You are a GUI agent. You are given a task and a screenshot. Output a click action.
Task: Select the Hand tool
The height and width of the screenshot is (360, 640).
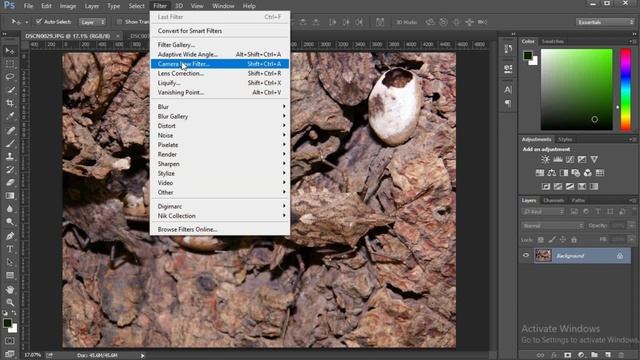point(10,289)
